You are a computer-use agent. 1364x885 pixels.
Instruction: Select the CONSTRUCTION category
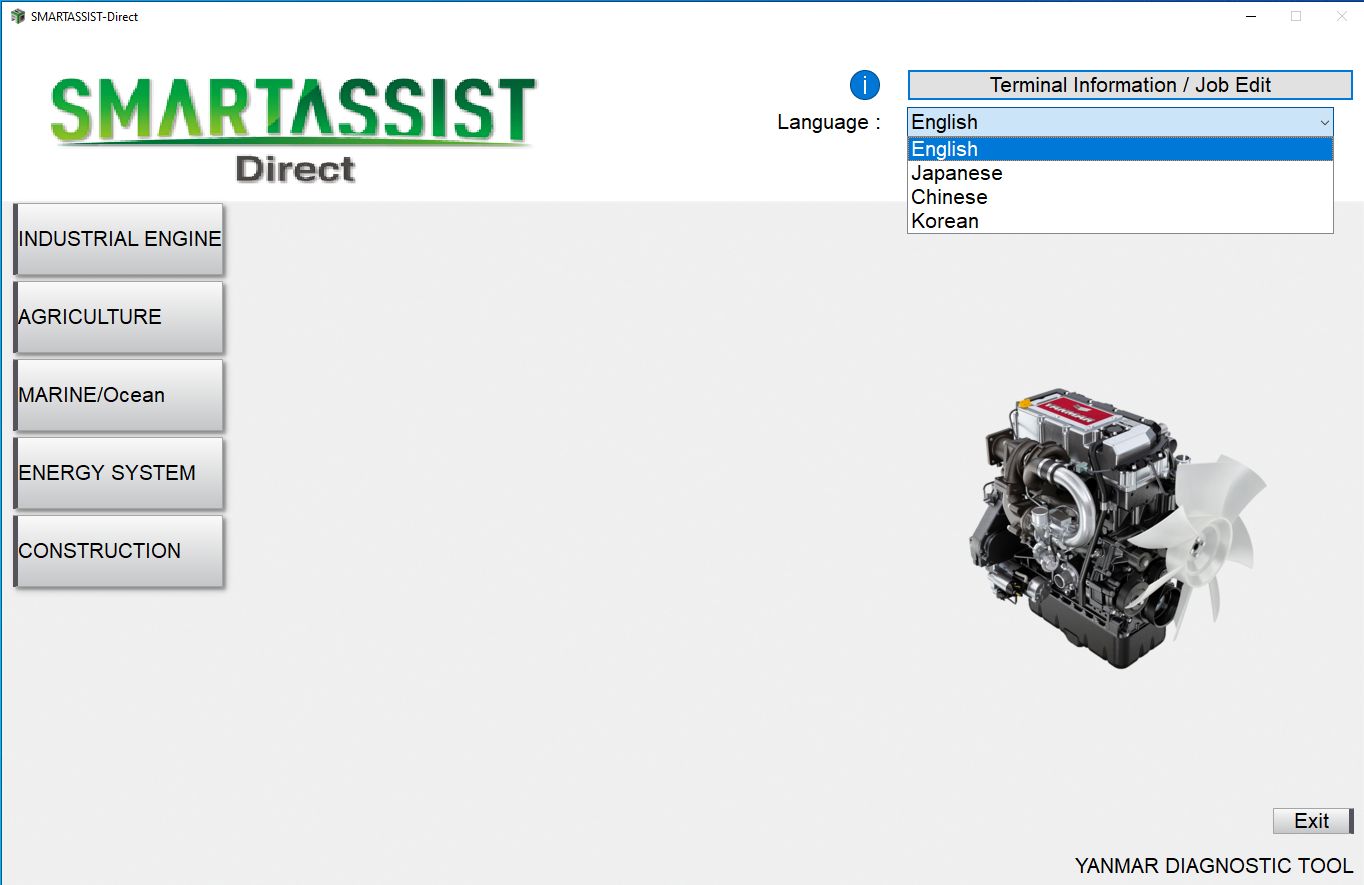click(118, 550)
